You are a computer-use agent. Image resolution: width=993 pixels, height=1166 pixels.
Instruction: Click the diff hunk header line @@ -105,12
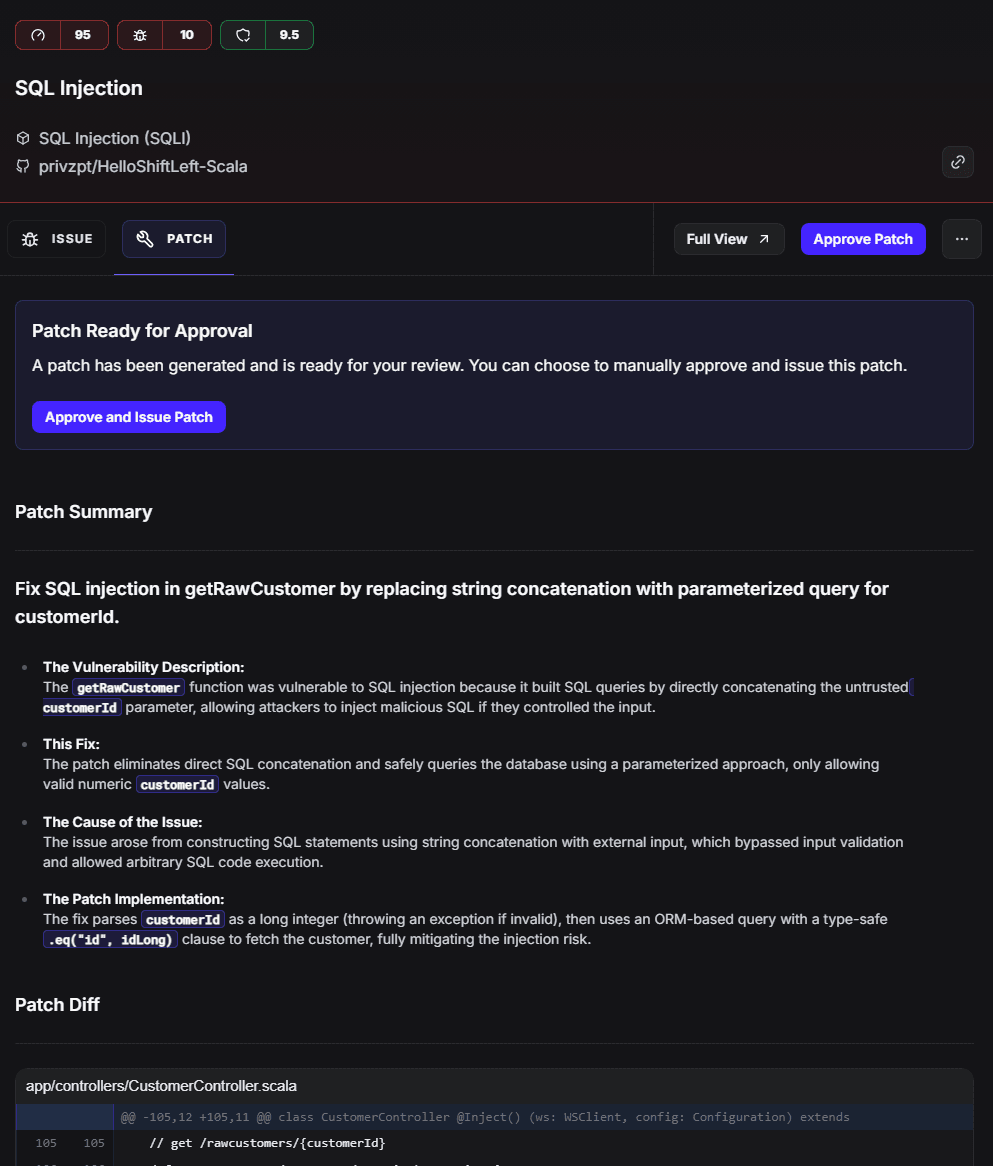point(485,1117)
